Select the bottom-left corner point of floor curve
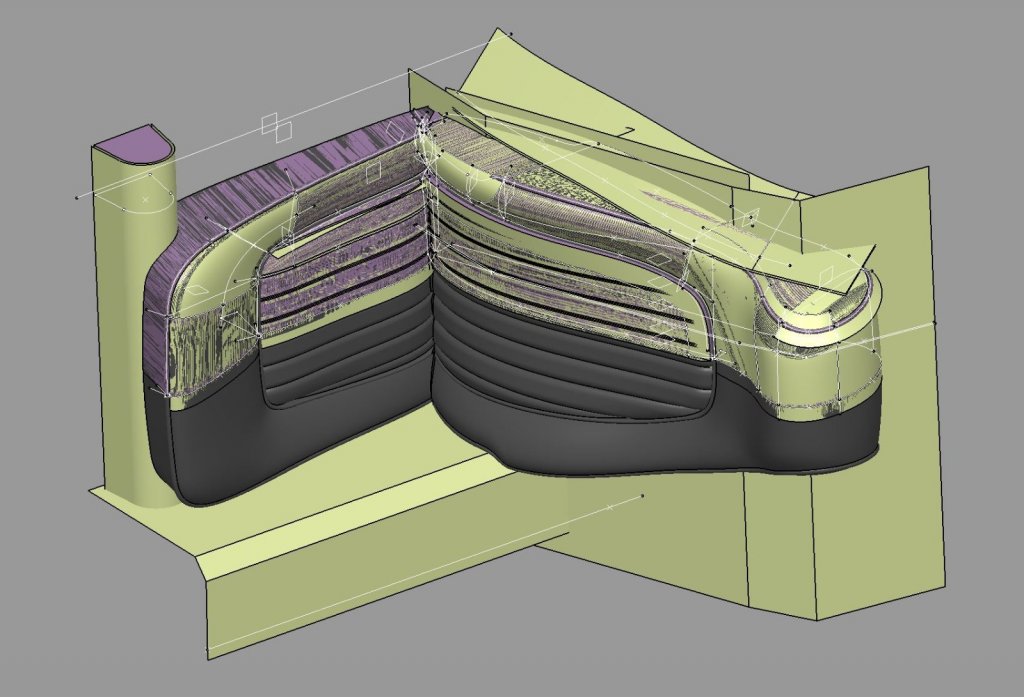Viewport: 1024px width, 697px height. [x=209, y=655]
